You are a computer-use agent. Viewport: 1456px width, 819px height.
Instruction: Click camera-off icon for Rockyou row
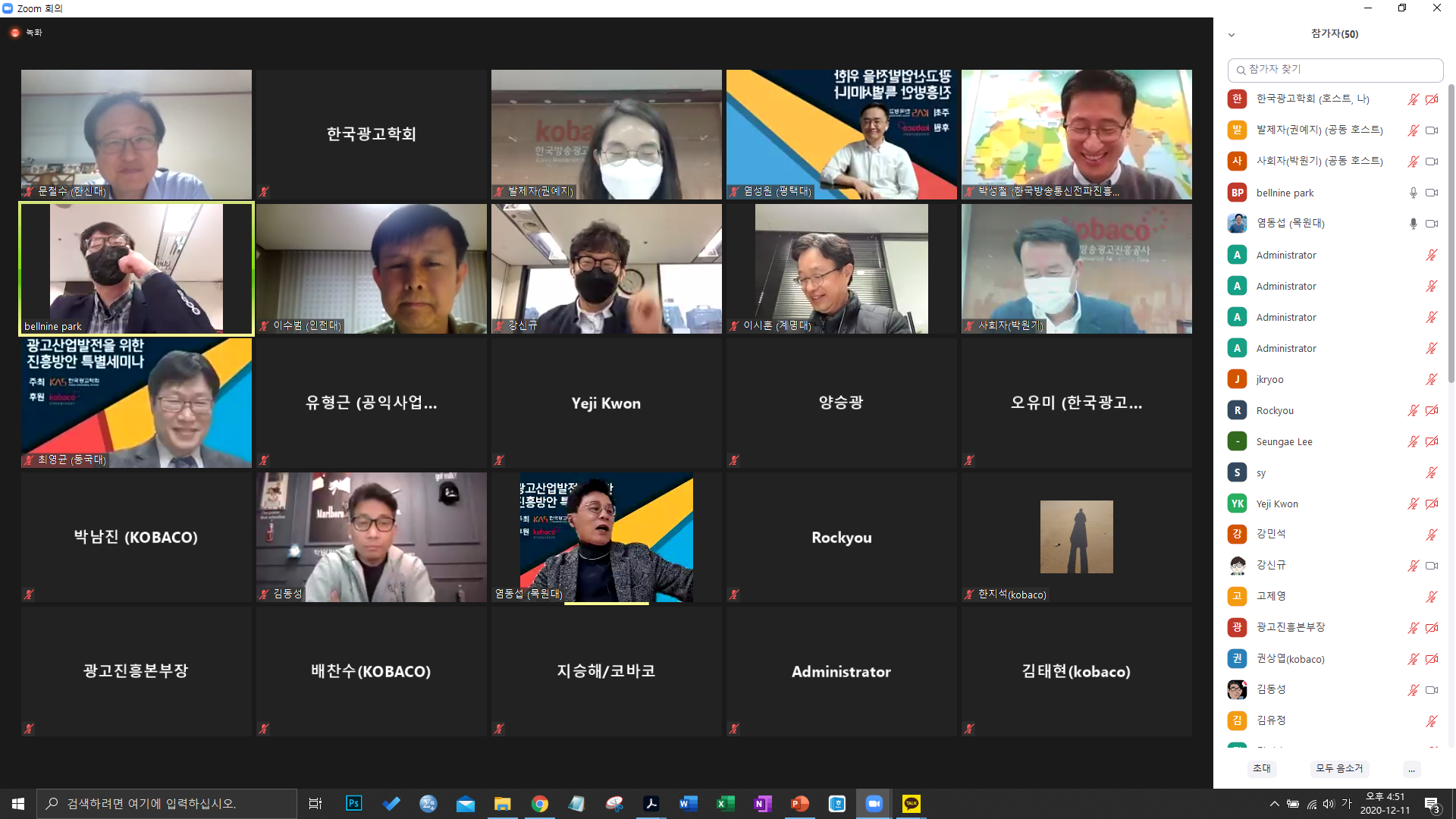1432,410
